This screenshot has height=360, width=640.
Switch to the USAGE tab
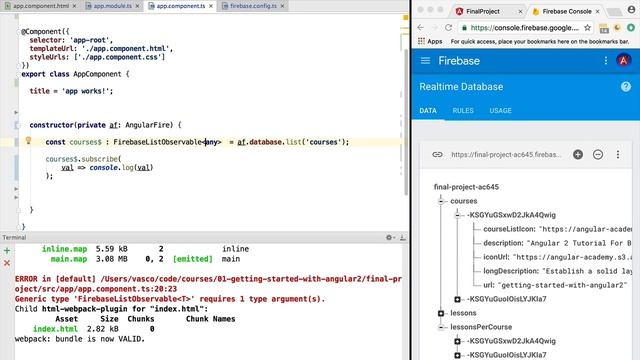500,111
